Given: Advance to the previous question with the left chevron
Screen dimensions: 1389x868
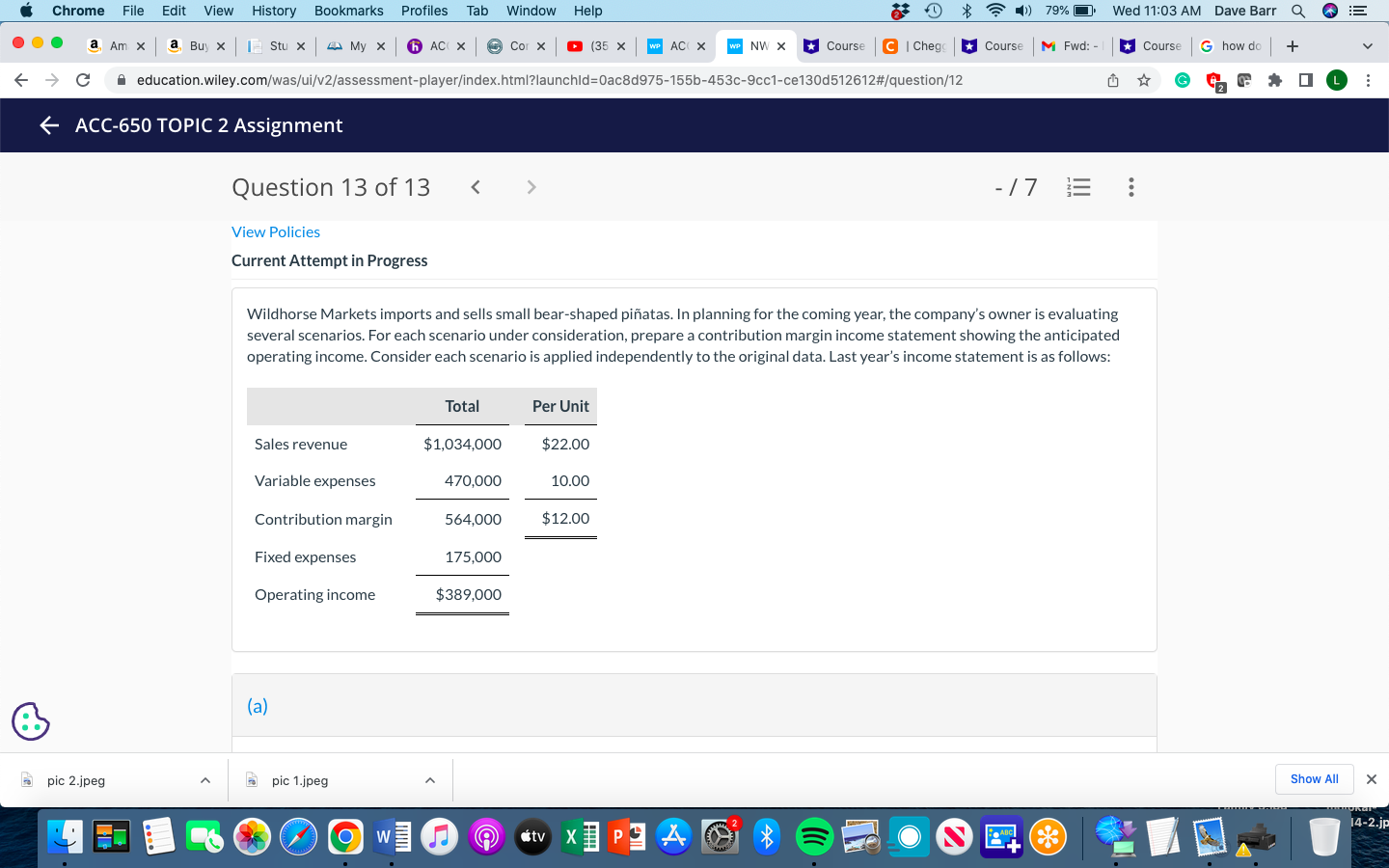Looking at the screenshot, I should [476, 187].
